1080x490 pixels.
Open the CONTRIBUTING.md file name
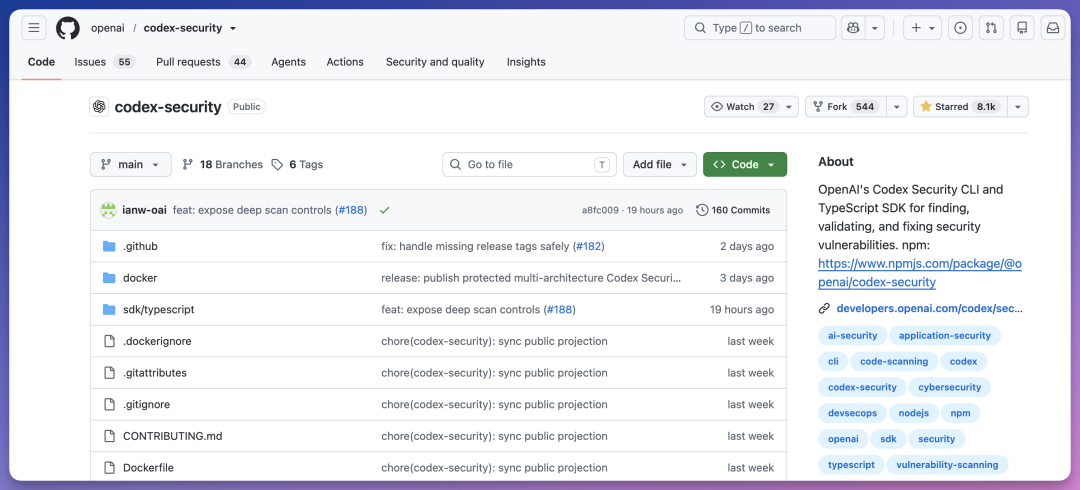tap(173, 436)
